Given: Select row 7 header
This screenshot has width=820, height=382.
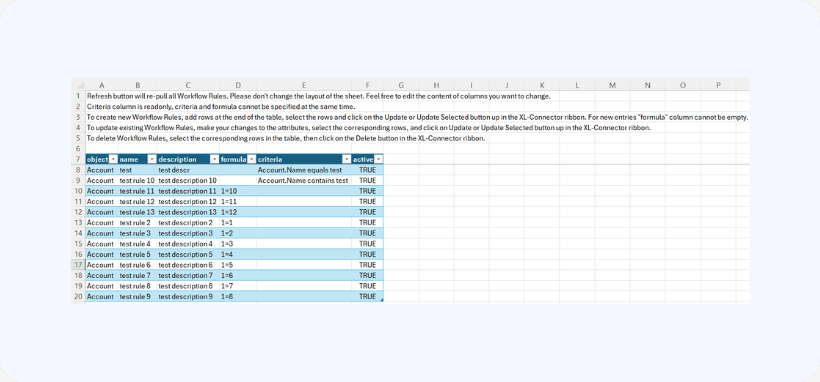Looking at the screenshot, I should coord(78,159).
